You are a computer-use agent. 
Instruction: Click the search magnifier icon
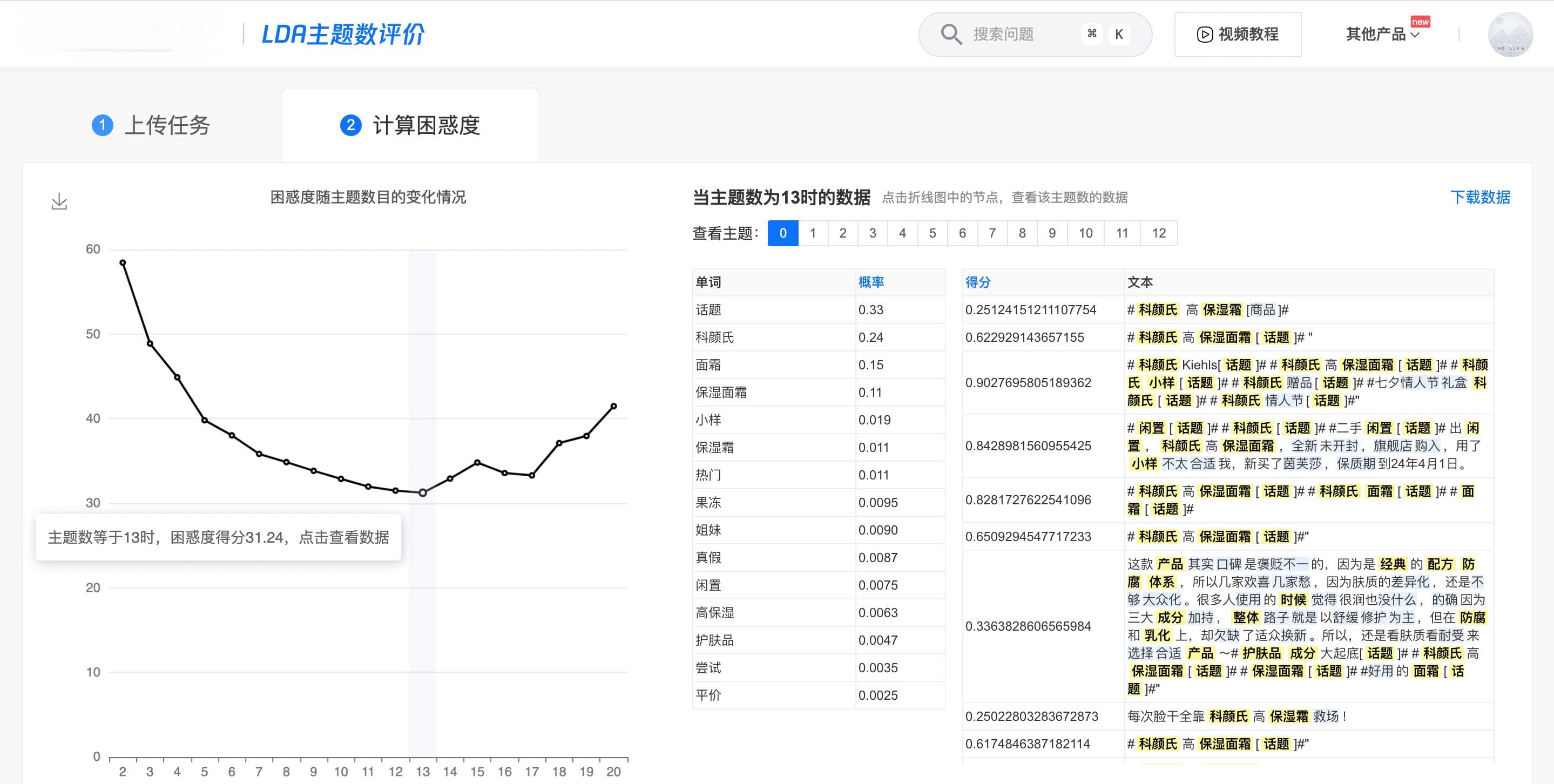click(951, 35)
